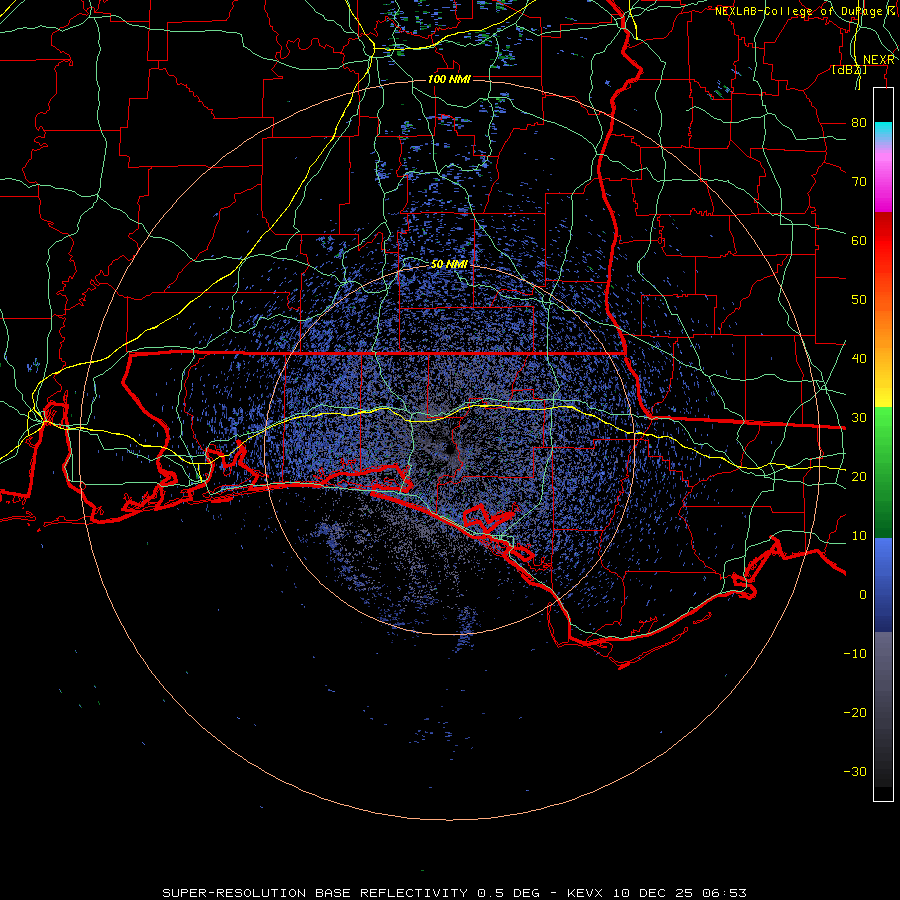This screenshot has width=900, height=900.
Task: Select the -30 value on dBZ scale
Action: coord(855,771)
